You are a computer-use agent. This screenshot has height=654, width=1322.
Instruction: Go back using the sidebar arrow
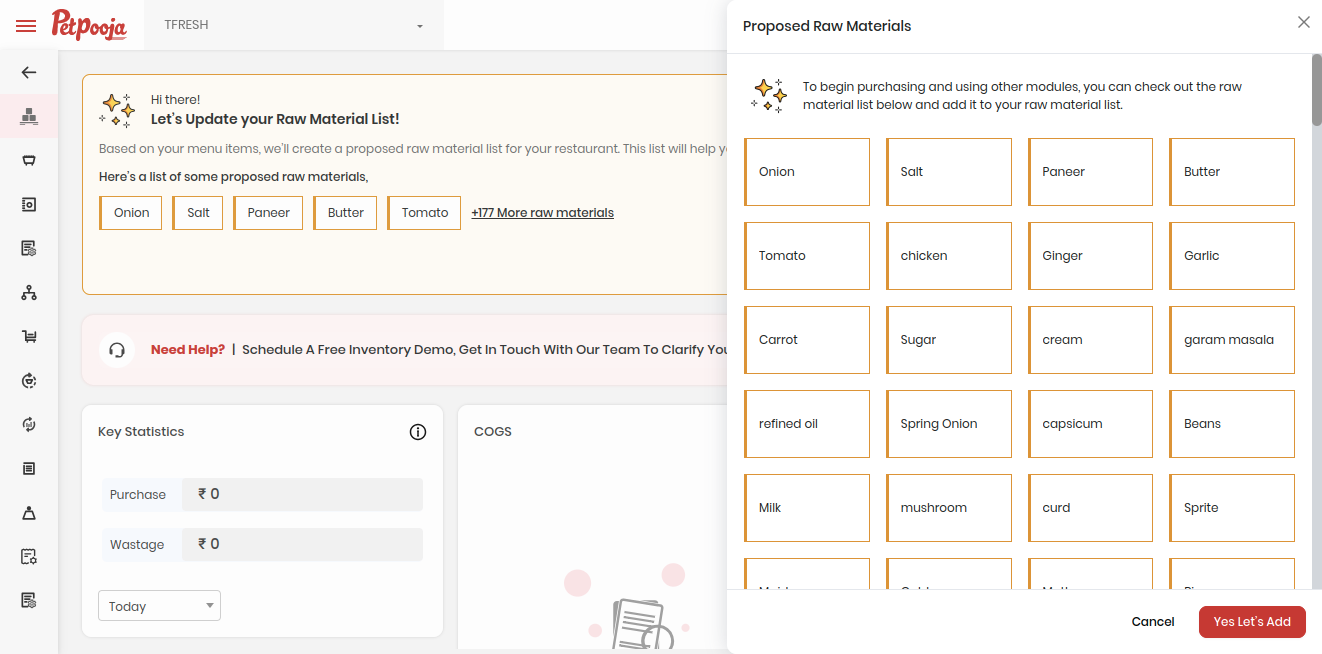[29, 72]
